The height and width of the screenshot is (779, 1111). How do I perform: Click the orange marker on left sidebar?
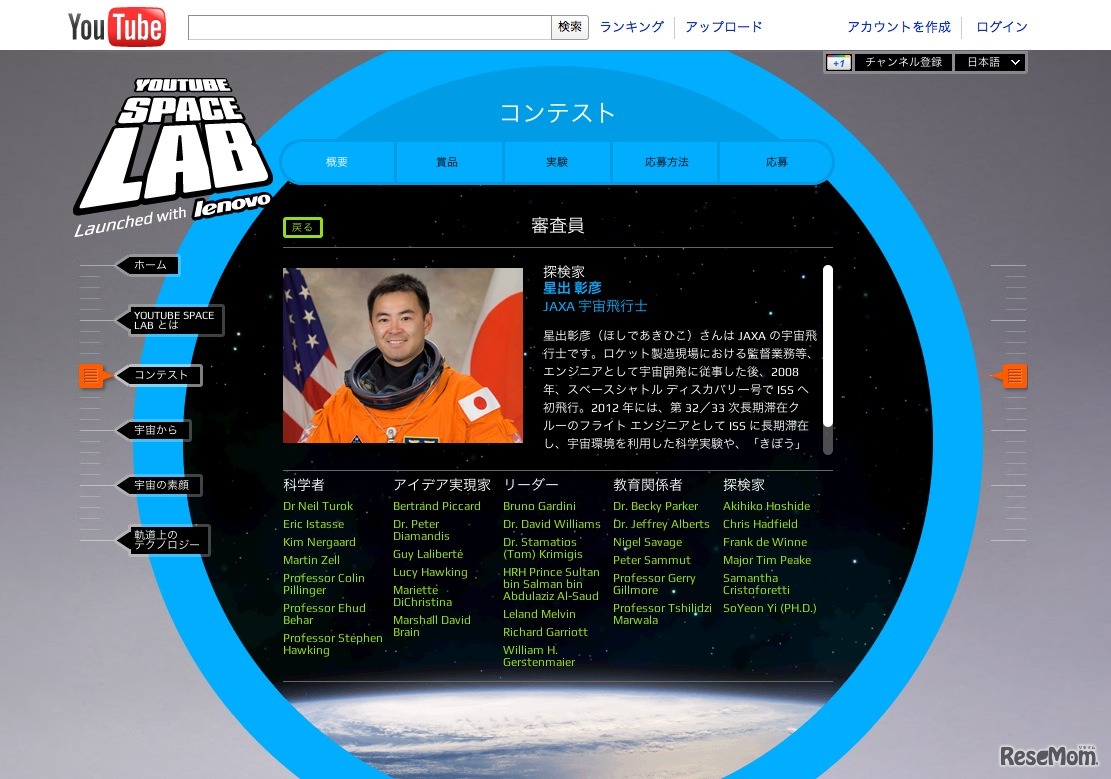pyautogui.click(x=92, y=376)
